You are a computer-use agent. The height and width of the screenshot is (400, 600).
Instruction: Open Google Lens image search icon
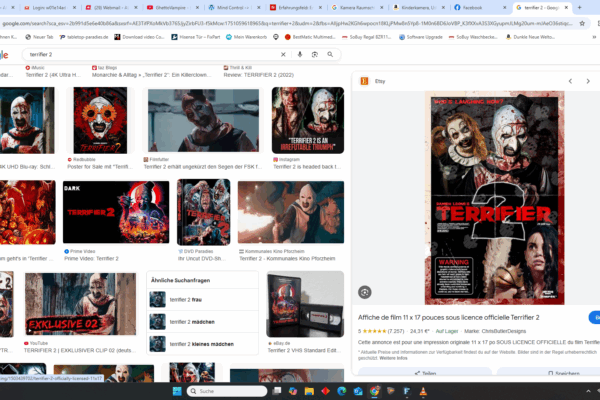(315, 54)
